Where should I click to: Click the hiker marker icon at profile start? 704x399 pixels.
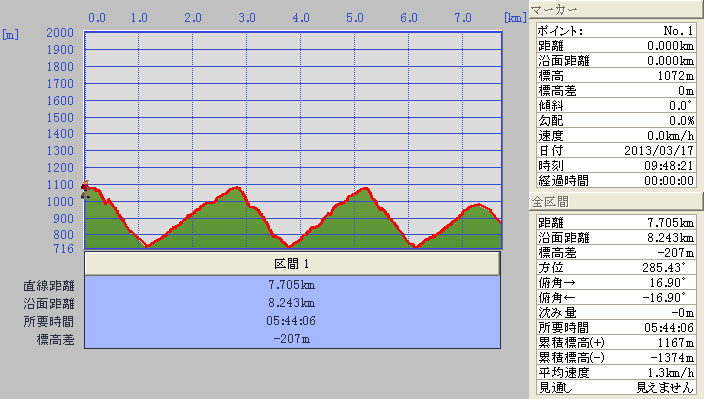click(85, 189)
